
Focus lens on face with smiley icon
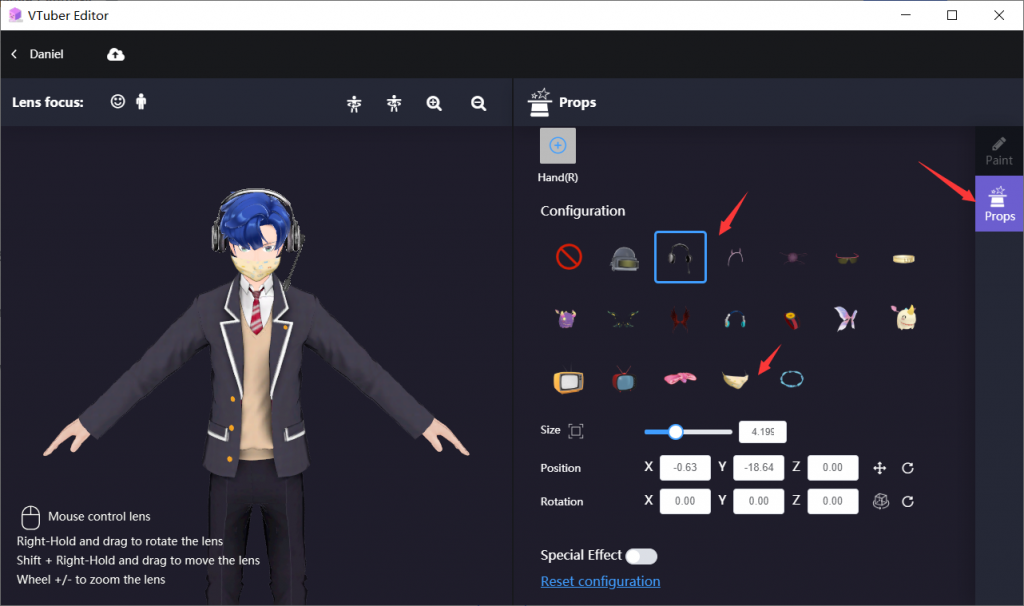point(118,101)
